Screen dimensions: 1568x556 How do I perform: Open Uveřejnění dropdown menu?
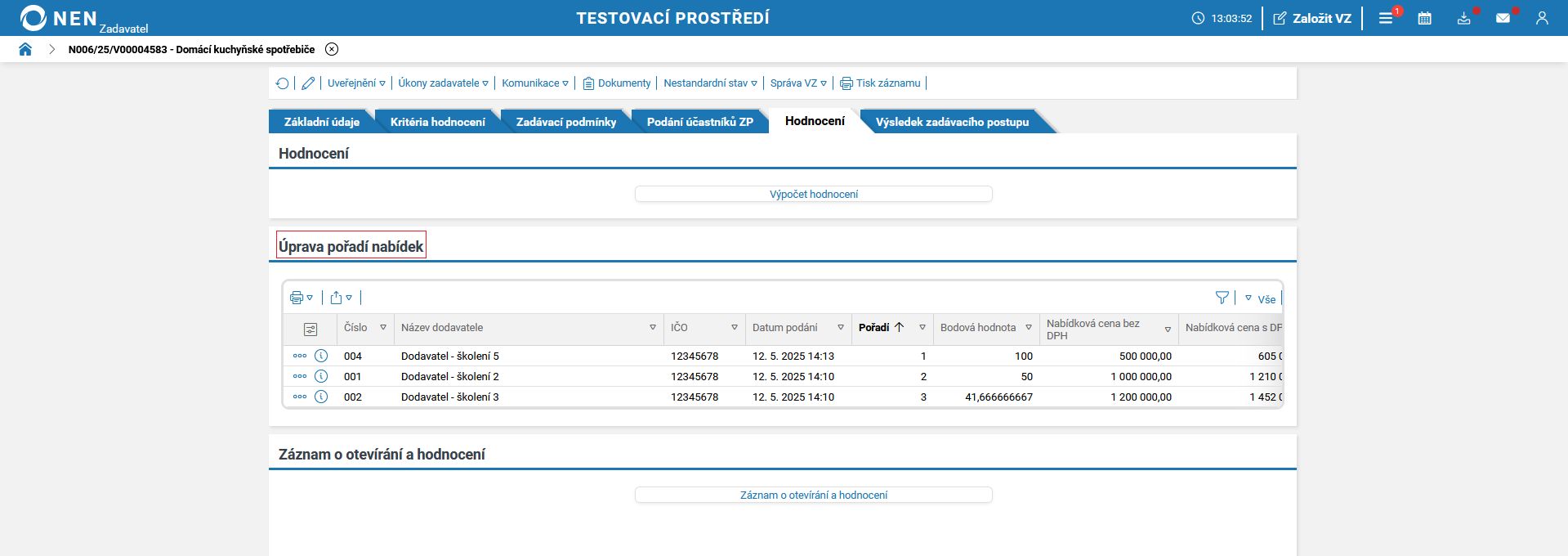[356, 83]
